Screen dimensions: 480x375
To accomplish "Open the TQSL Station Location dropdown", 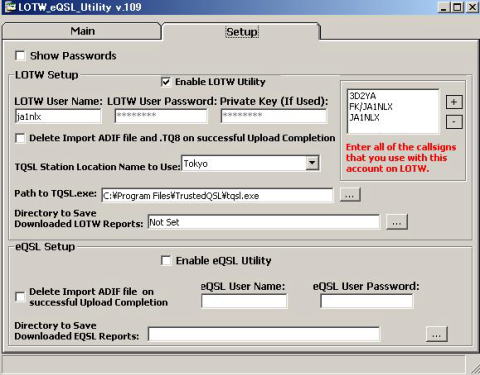I will tap(312, 163).
